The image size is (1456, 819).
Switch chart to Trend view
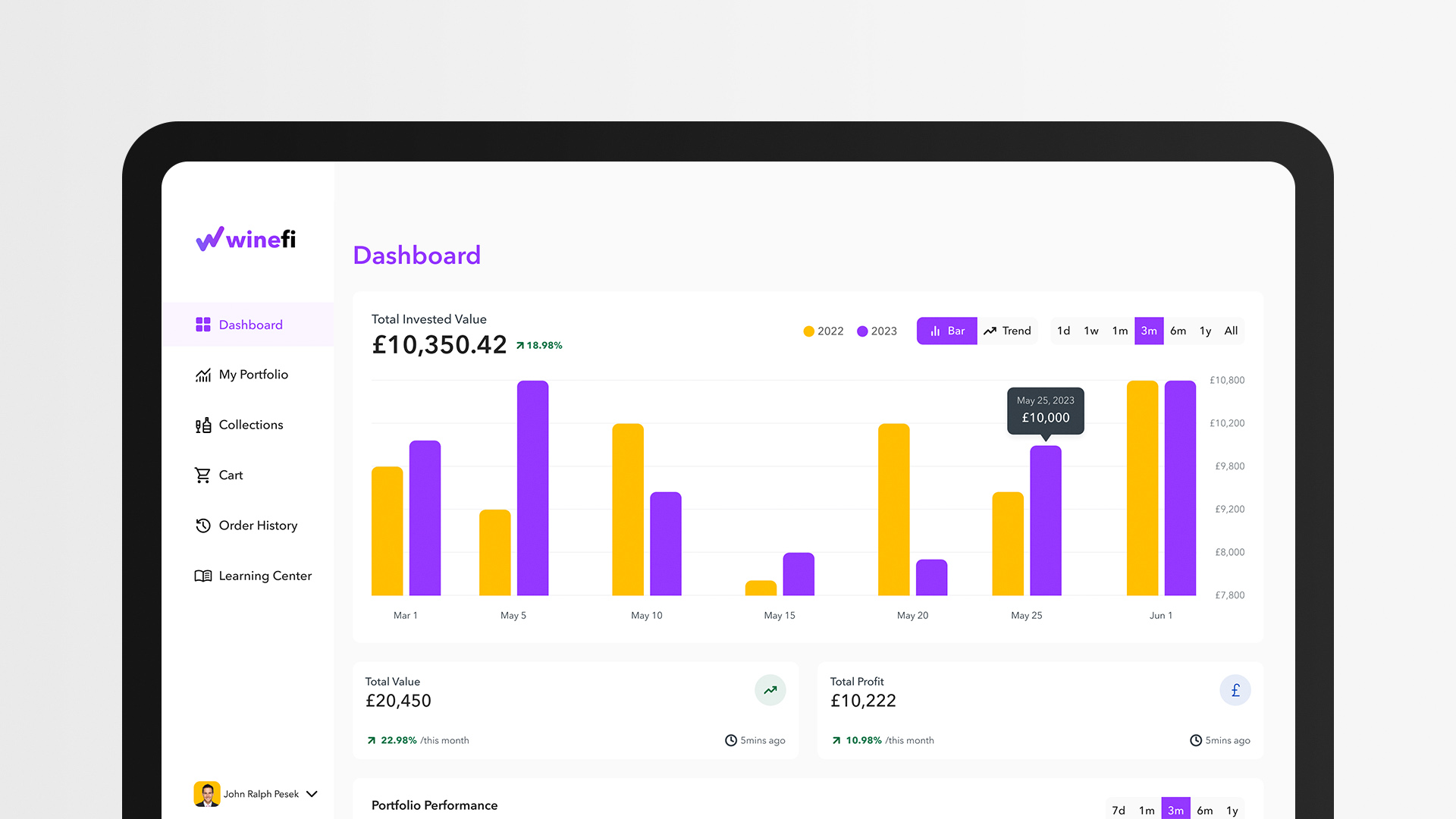click(1007, 331)
